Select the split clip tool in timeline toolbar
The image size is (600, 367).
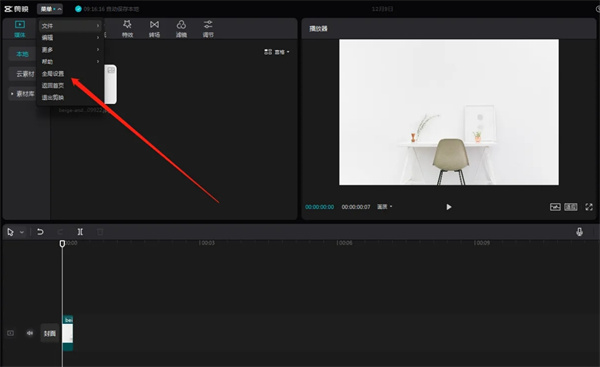point(80,232)
